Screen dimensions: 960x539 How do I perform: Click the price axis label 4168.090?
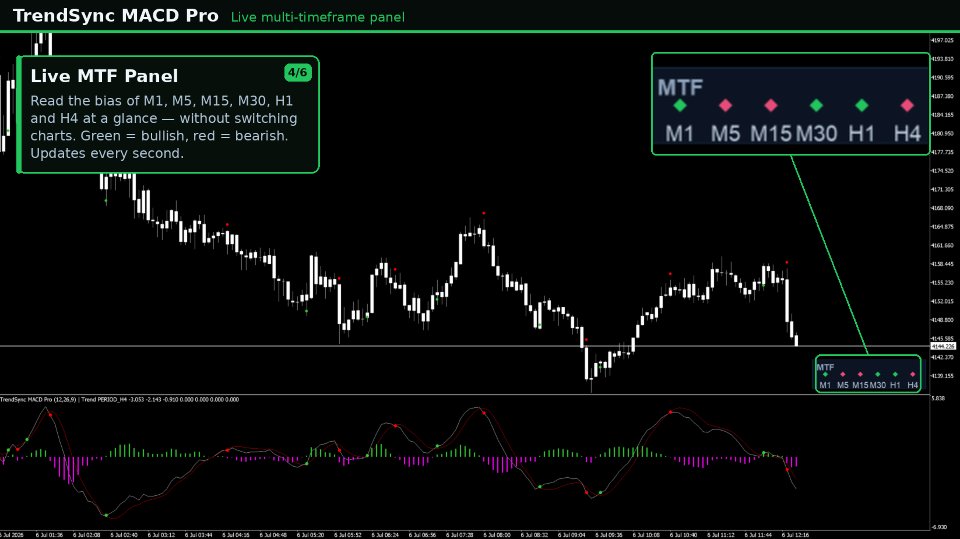click(942, 208)
